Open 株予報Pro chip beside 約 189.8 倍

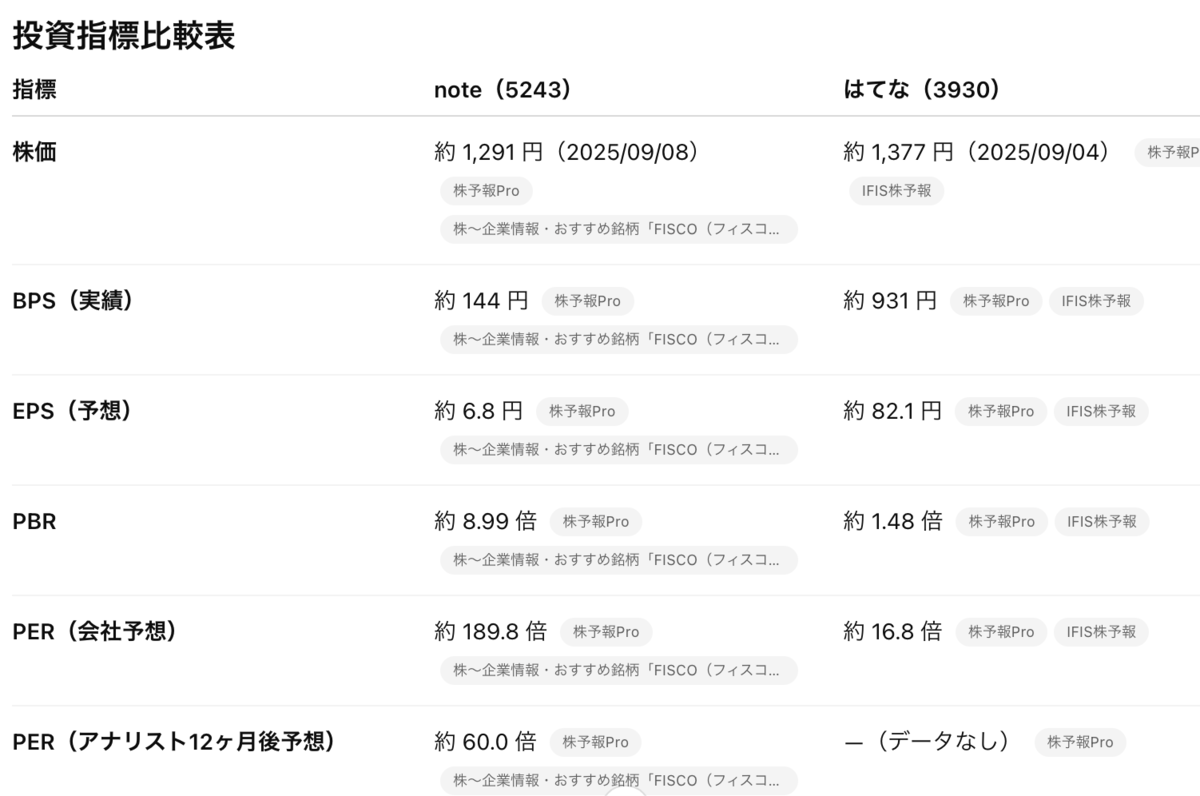pyautogui.click(x=606, y=631)
